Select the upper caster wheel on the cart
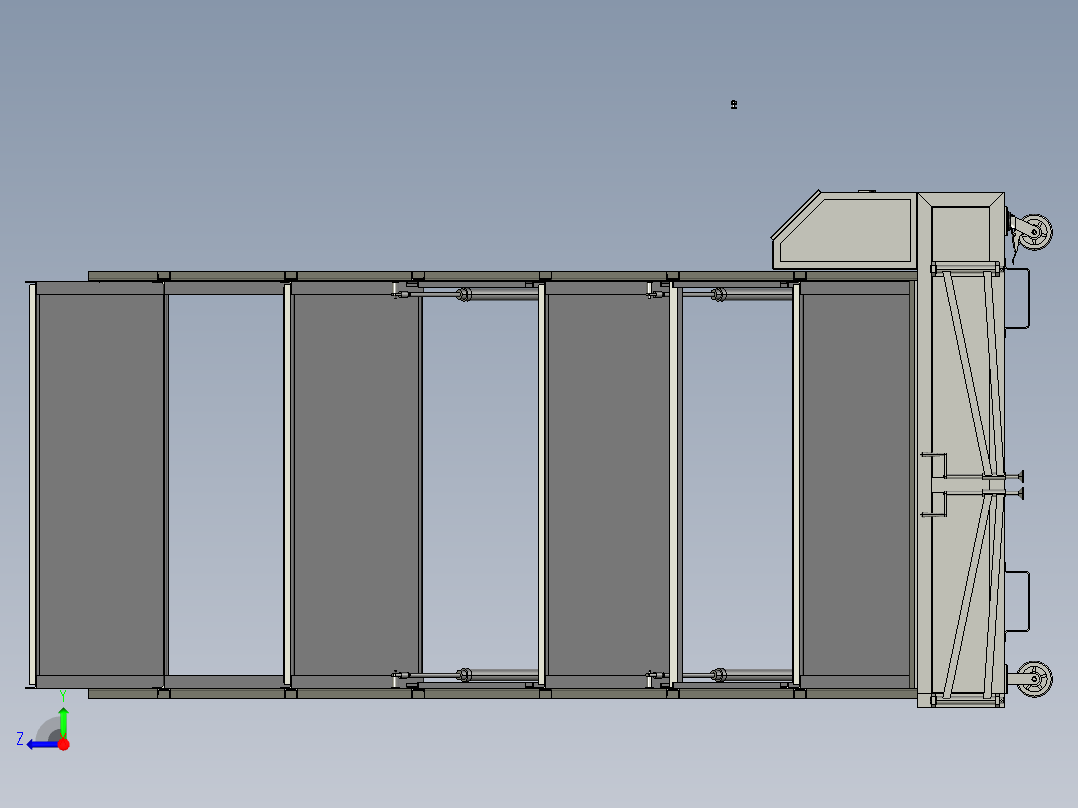 point(1033,232)
